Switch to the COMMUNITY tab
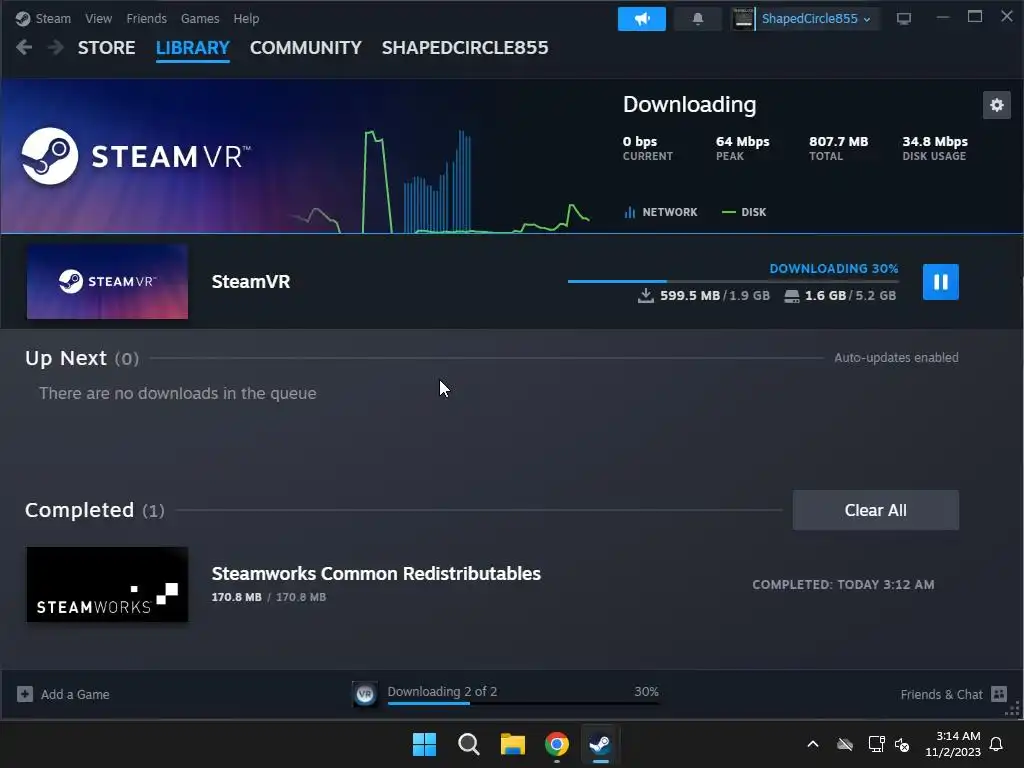 click(306, 48)
